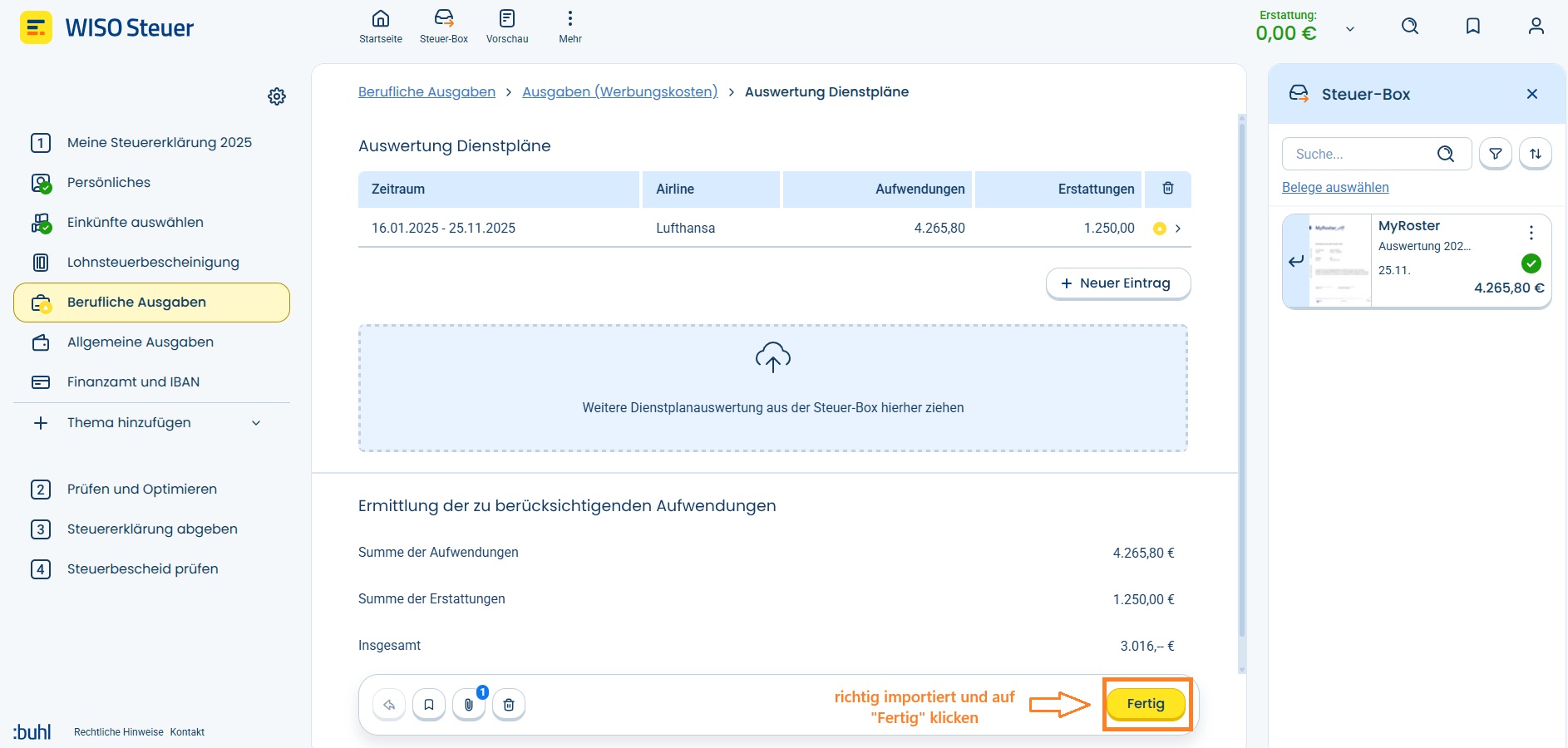Image resolution: width=1568 pixels, height=748 pixels.
Task: Click the trash icon in the table header
Action: pos(1168,189)
